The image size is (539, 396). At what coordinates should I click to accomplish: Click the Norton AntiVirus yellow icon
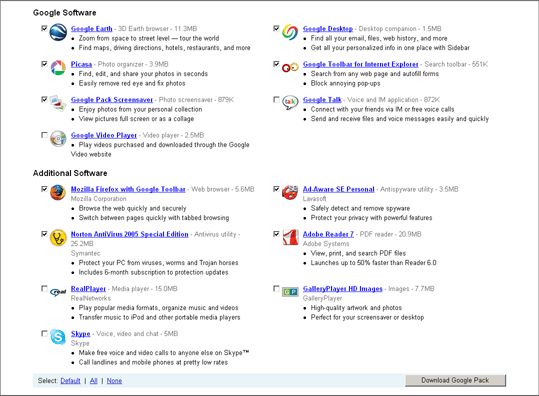(58, 238)
